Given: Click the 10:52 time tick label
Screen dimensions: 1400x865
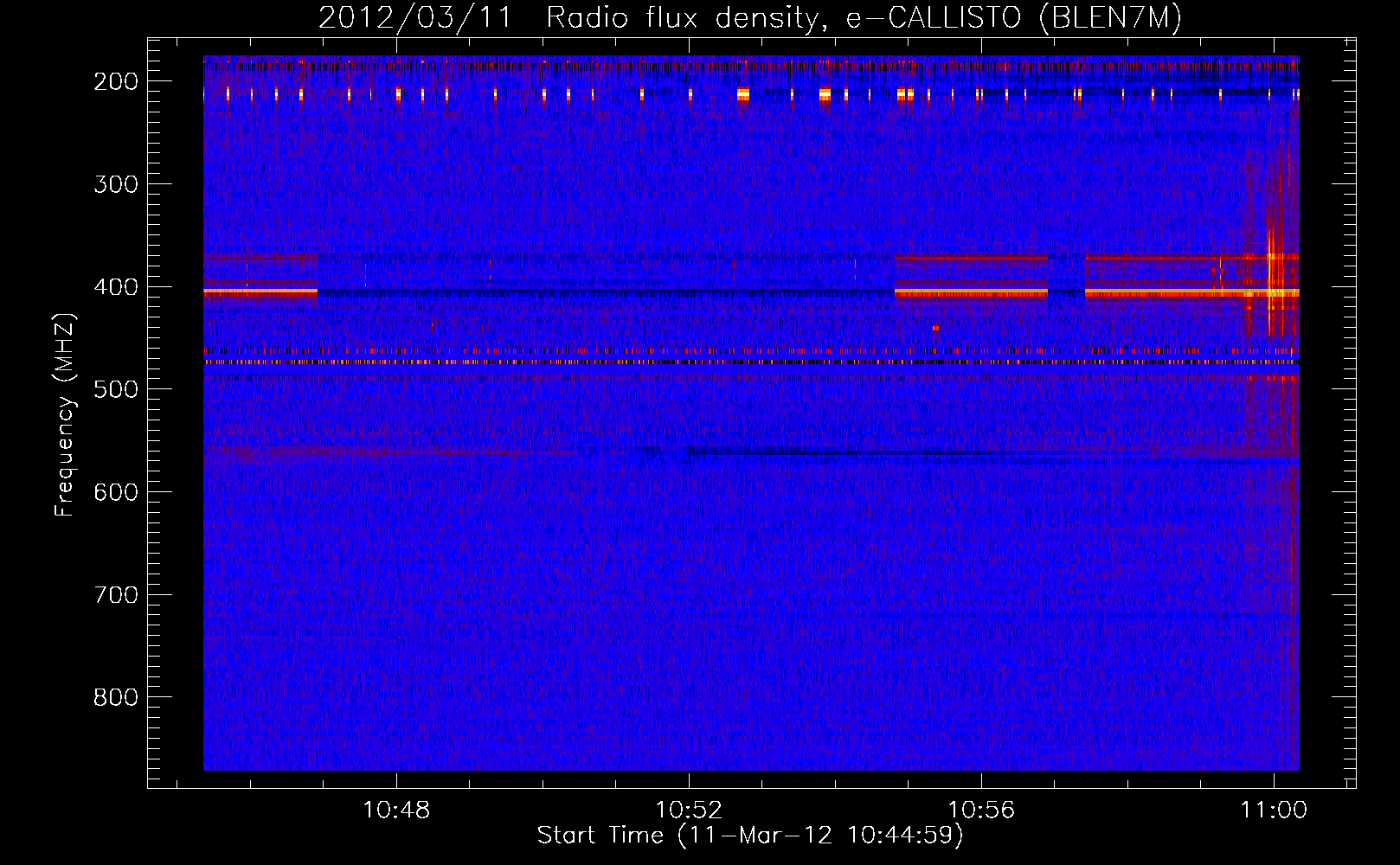Looking at the screenshot, I should (x=689, y=811).
